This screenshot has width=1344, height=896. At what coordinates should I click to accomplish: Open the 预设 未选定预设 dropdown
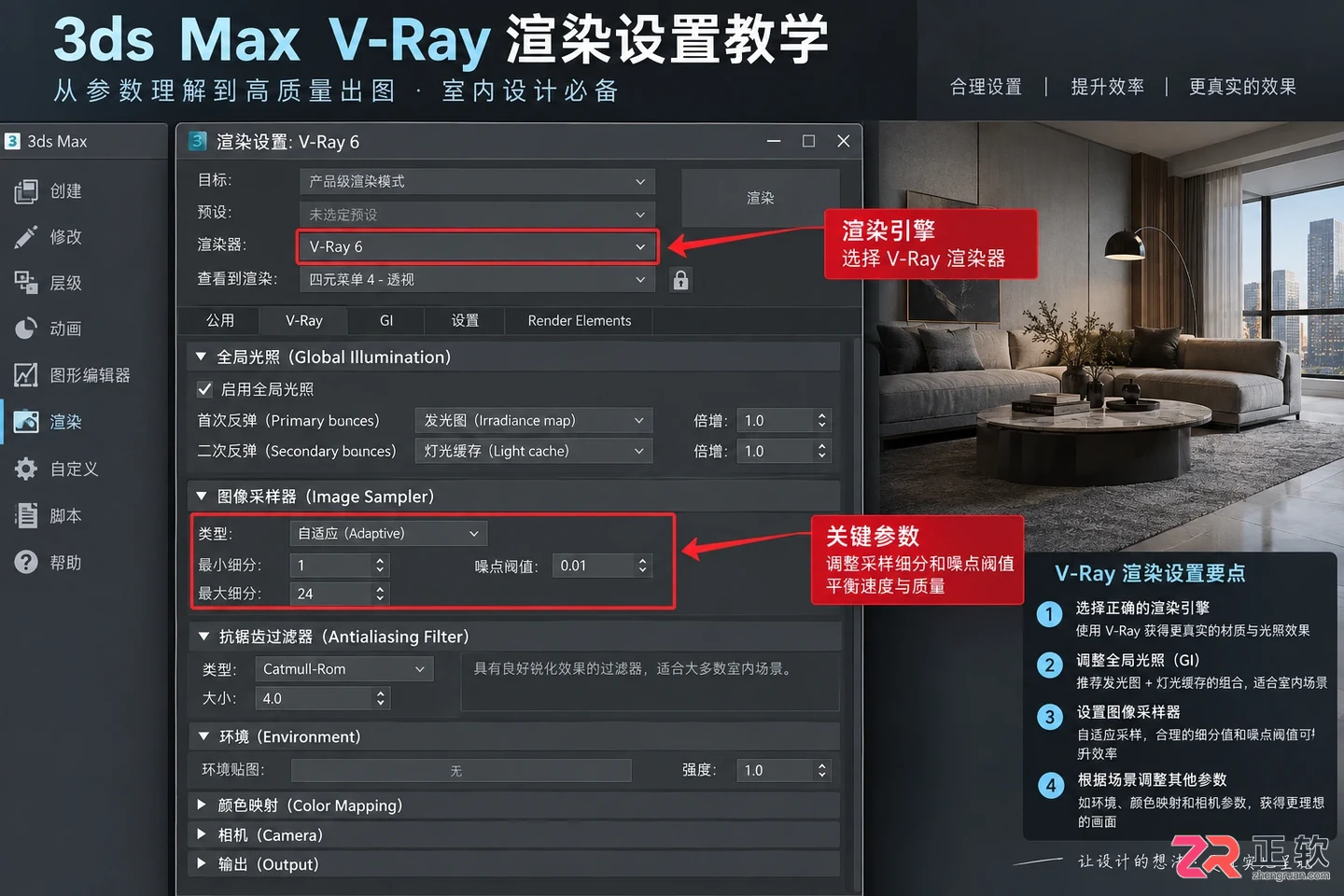pos(477,215)
